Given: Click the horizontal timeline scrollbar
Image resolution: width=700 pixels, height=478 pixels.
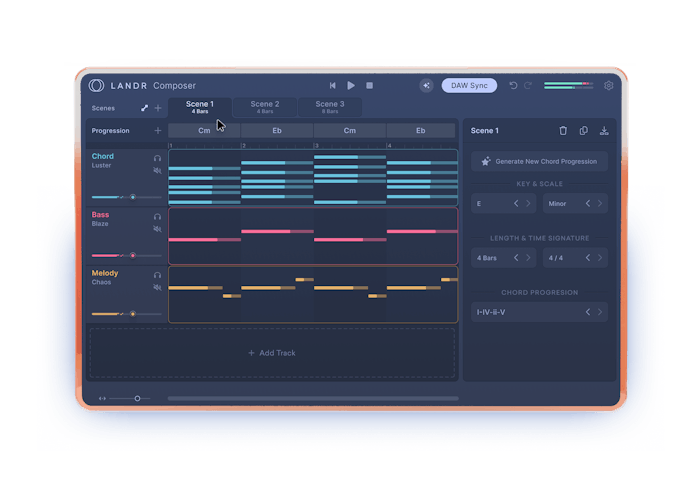Looking at the screenshot, I should coord(313,399).
